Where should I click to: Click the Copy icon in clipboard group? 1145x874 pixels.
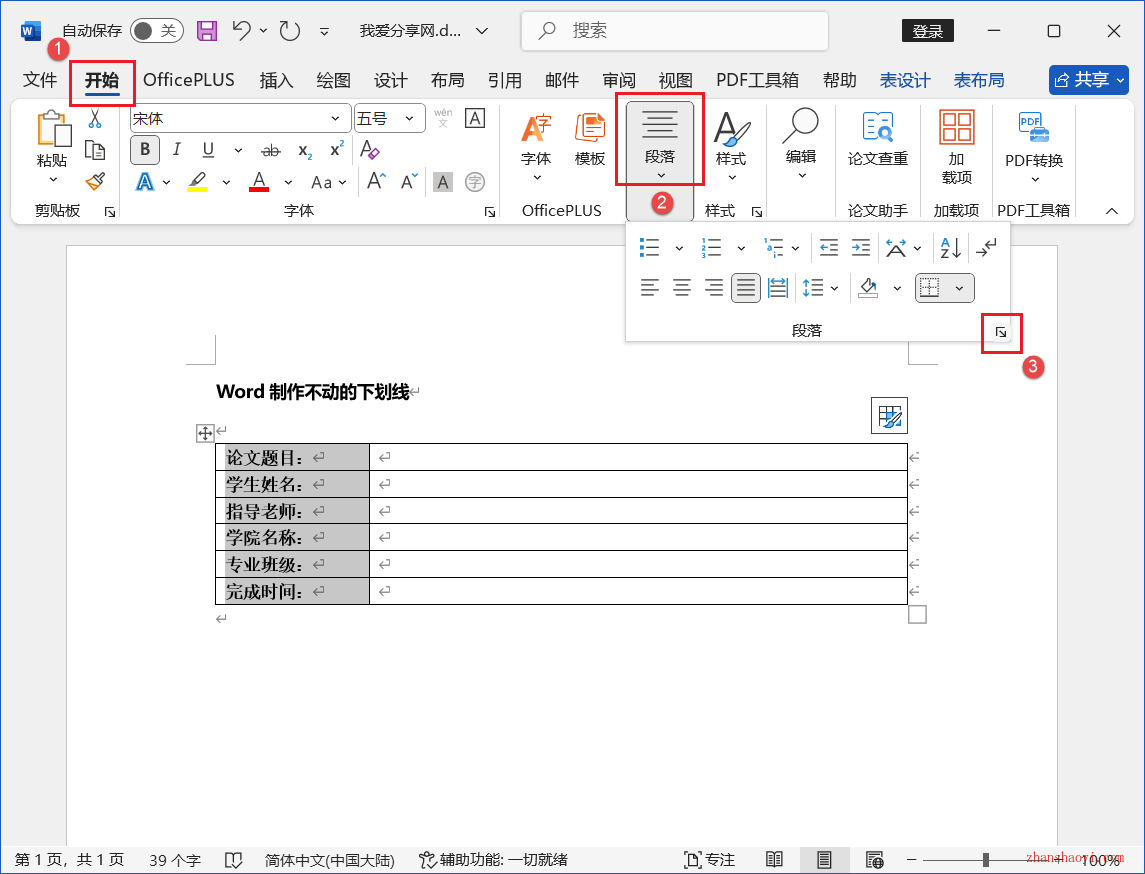coord(95,150)
